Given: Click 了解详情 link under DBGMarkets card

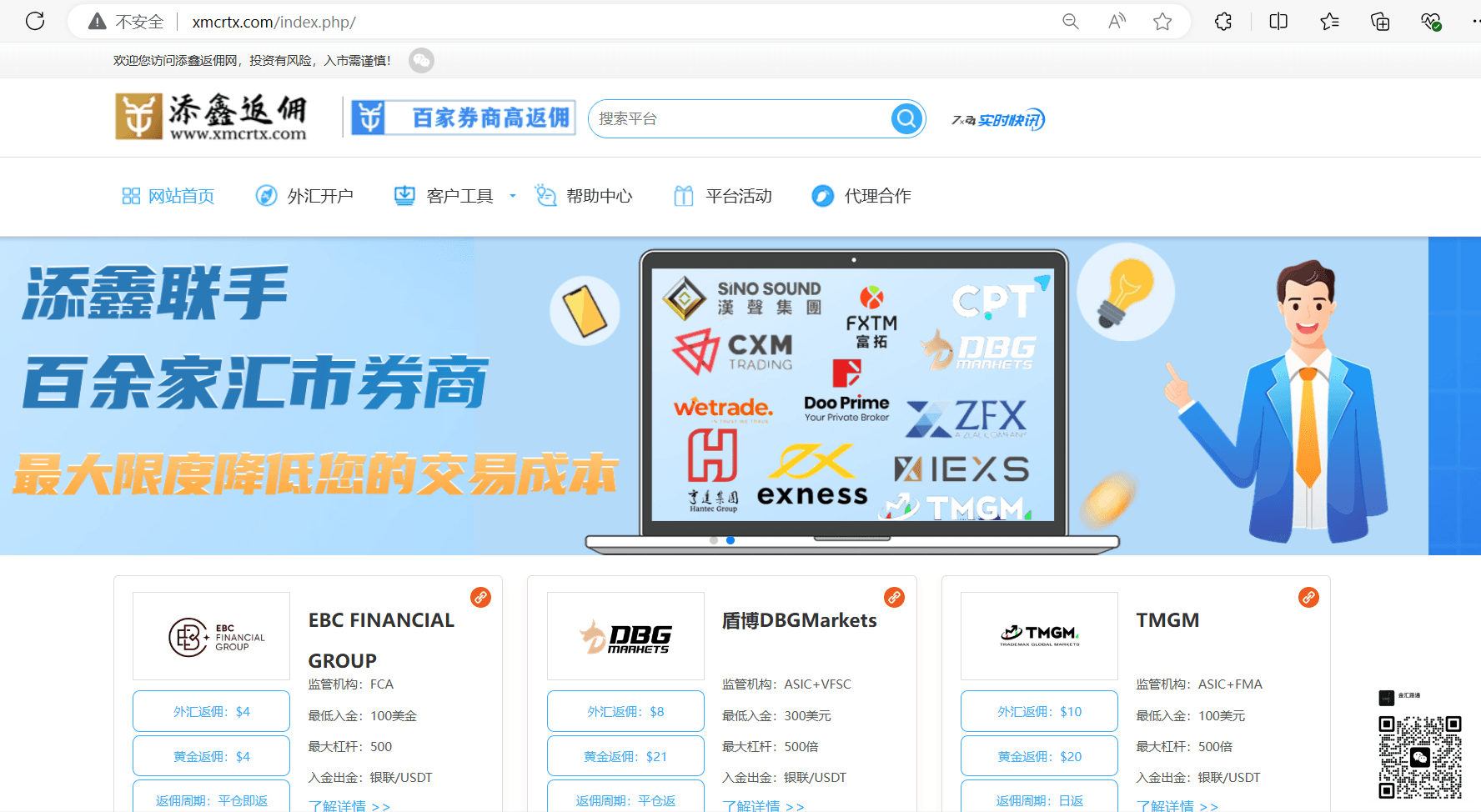Looking at the screenshot, I should pyautogui.click(x=763, y=805).
